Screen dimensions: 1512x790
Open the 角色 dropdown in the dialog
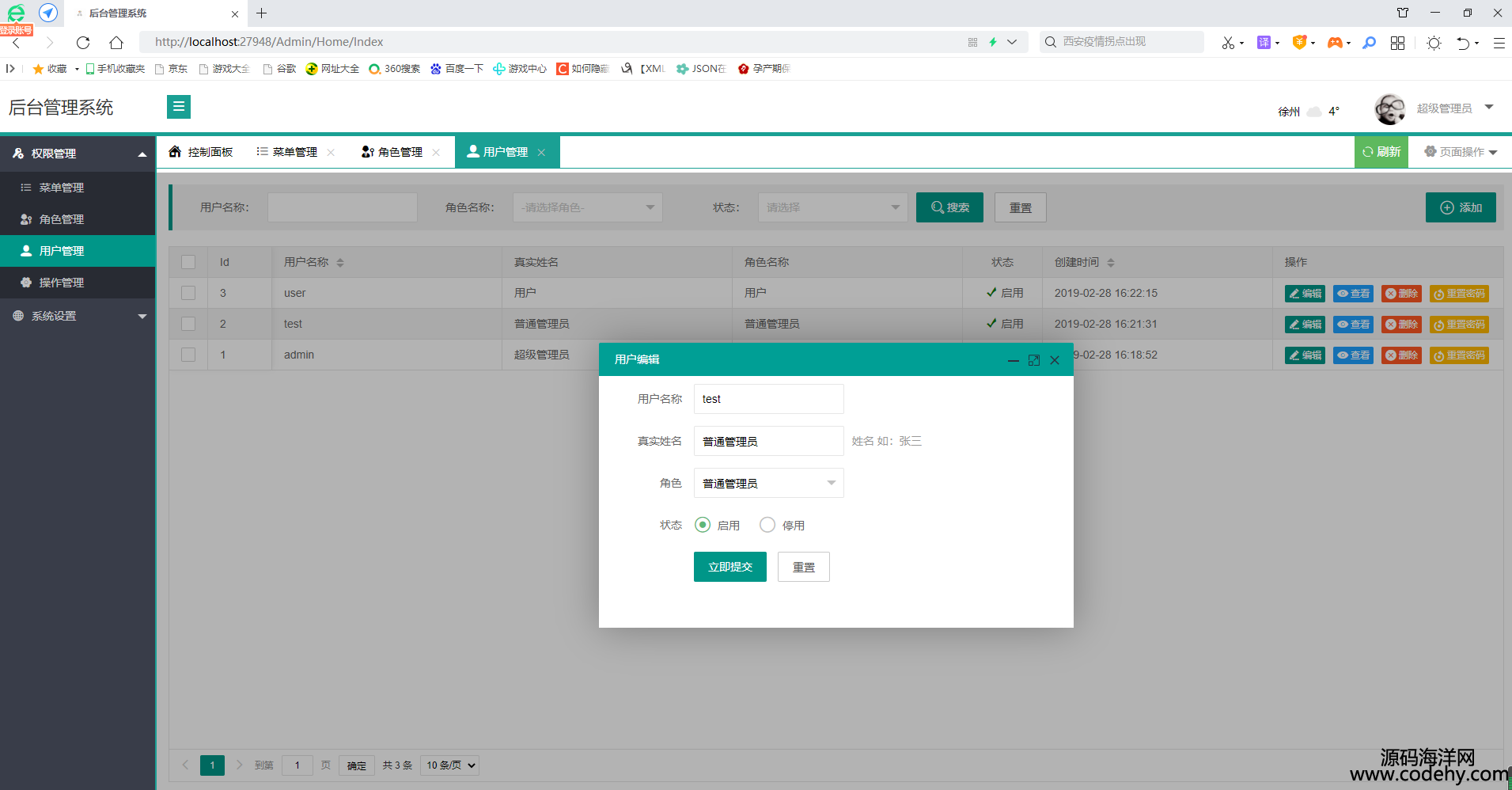[x=767, y=483]
